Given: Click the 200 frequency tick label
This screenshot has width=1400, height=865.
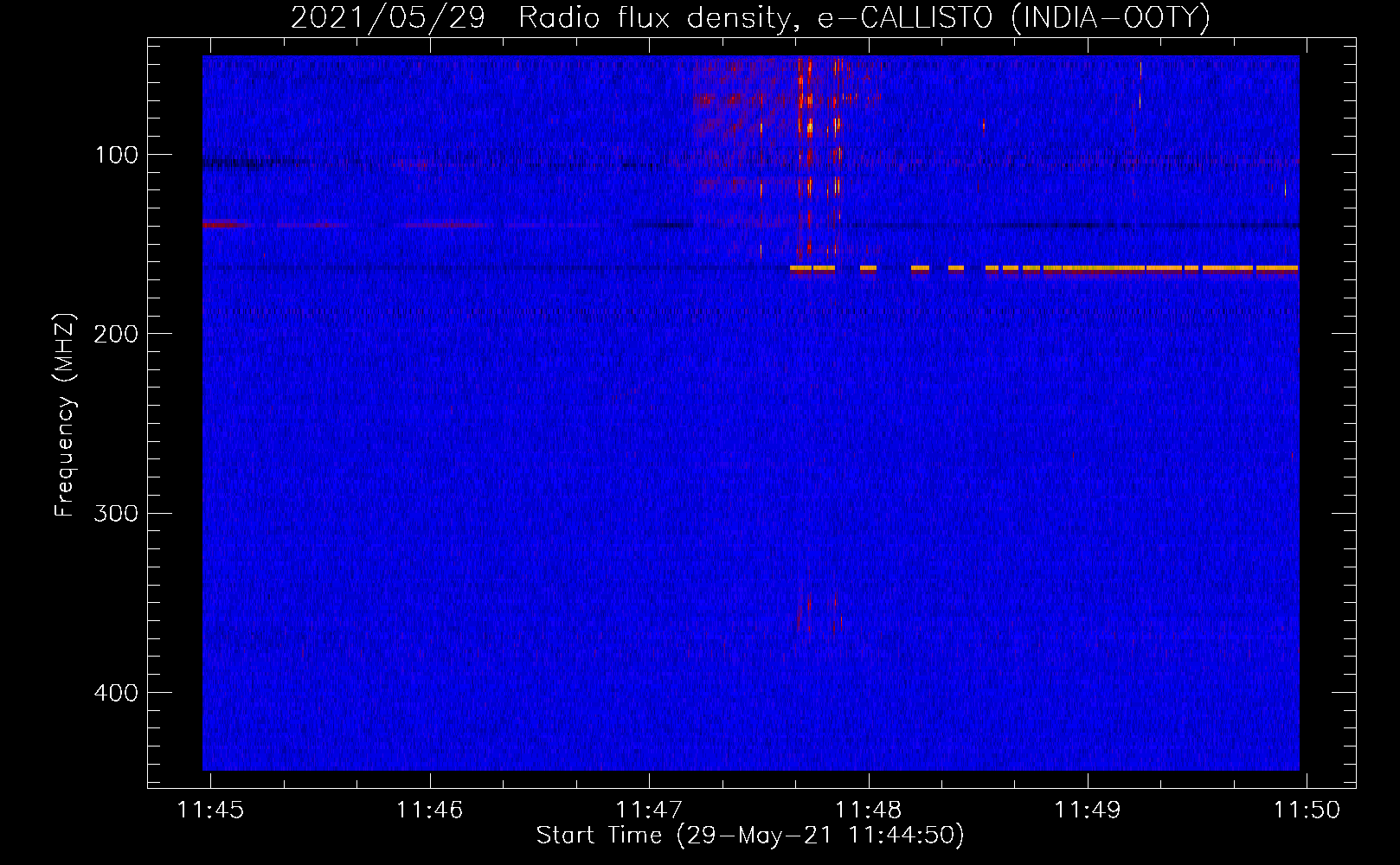Looking at the screenshot, I should 116,334.
